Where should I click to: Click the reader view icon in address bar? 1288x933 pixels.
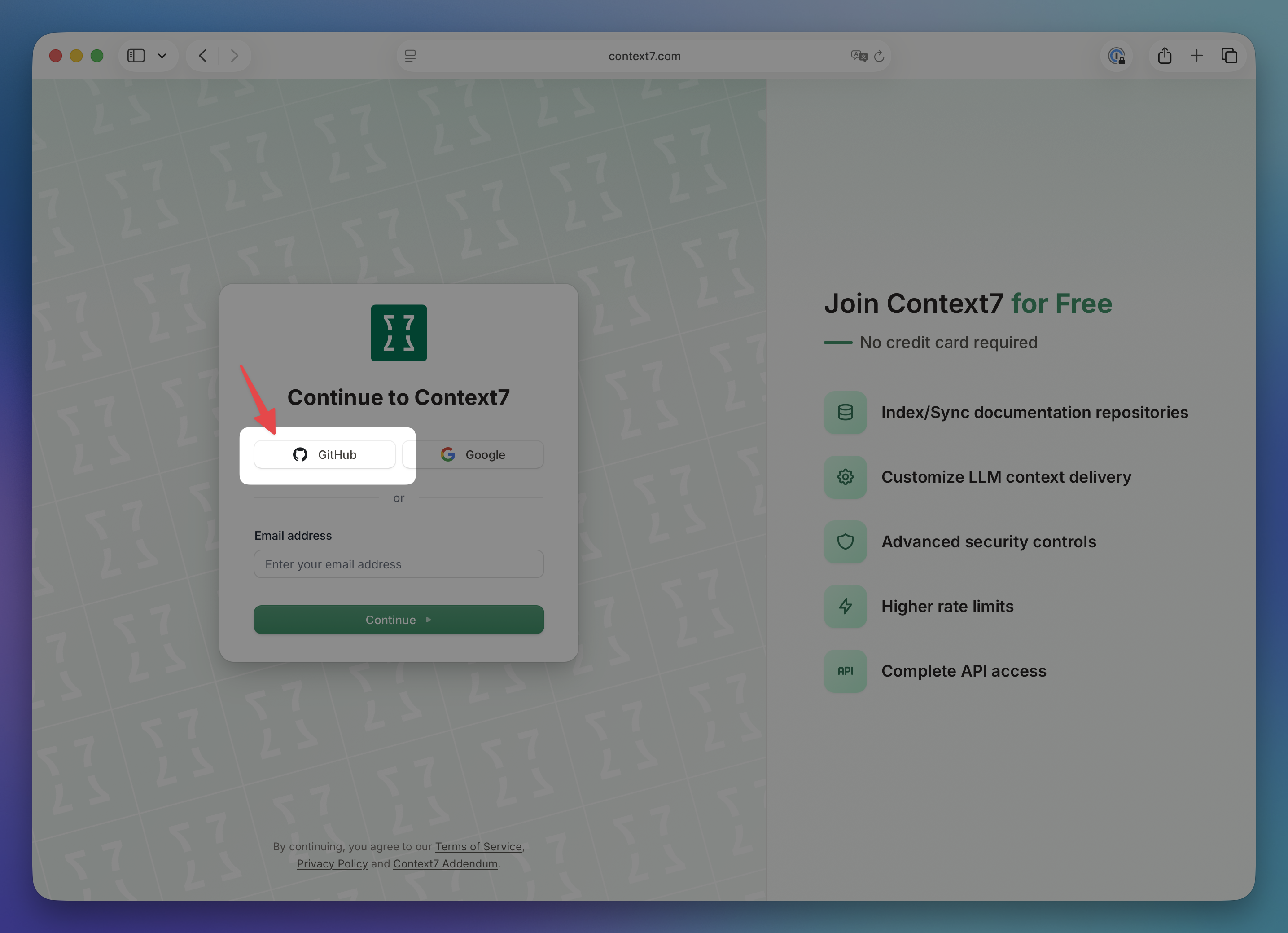pos(410,56)
